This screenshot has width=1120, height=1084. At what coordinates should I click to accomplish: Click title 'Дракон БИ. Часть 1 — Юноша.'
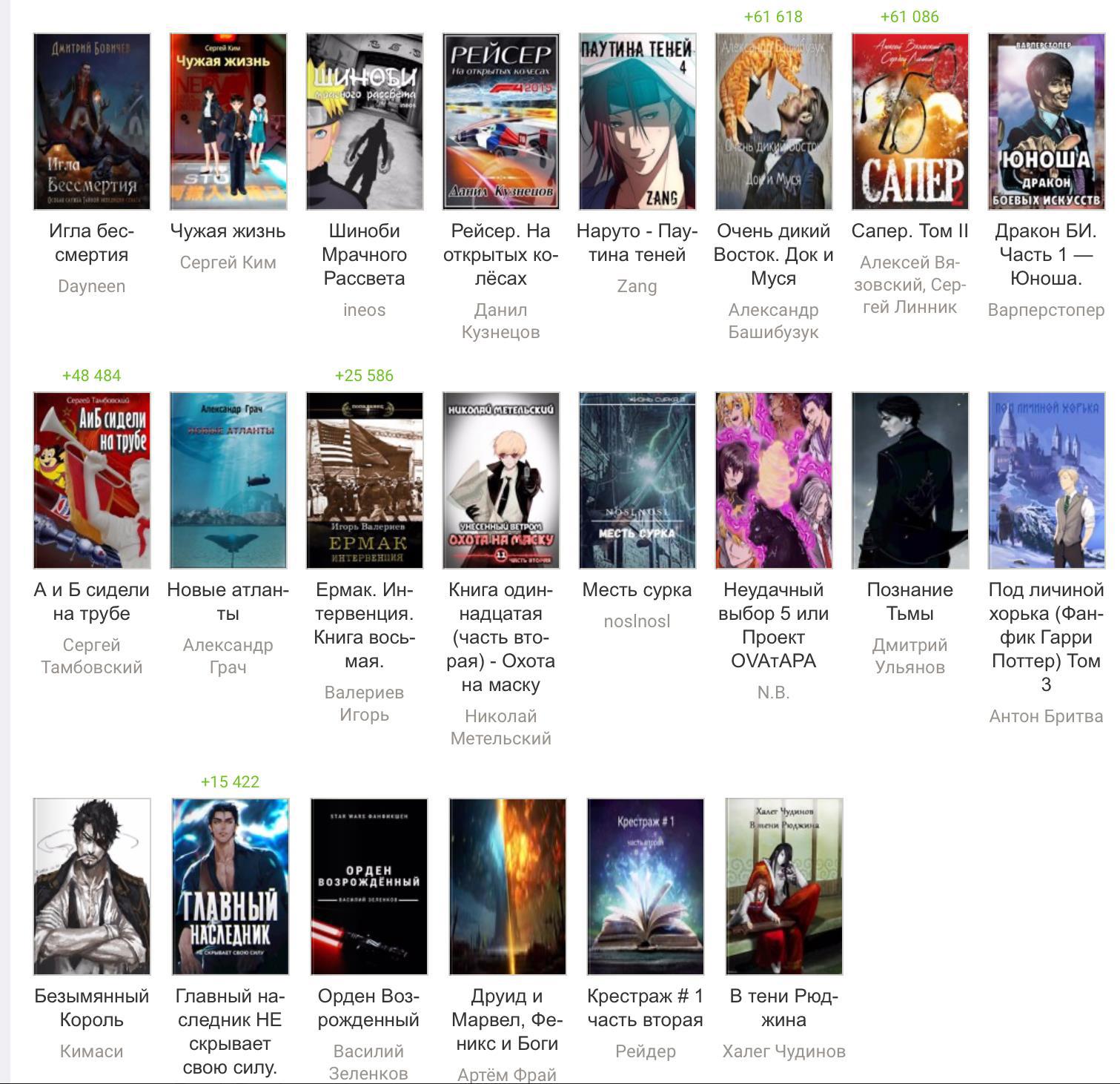coord(1047,254)
